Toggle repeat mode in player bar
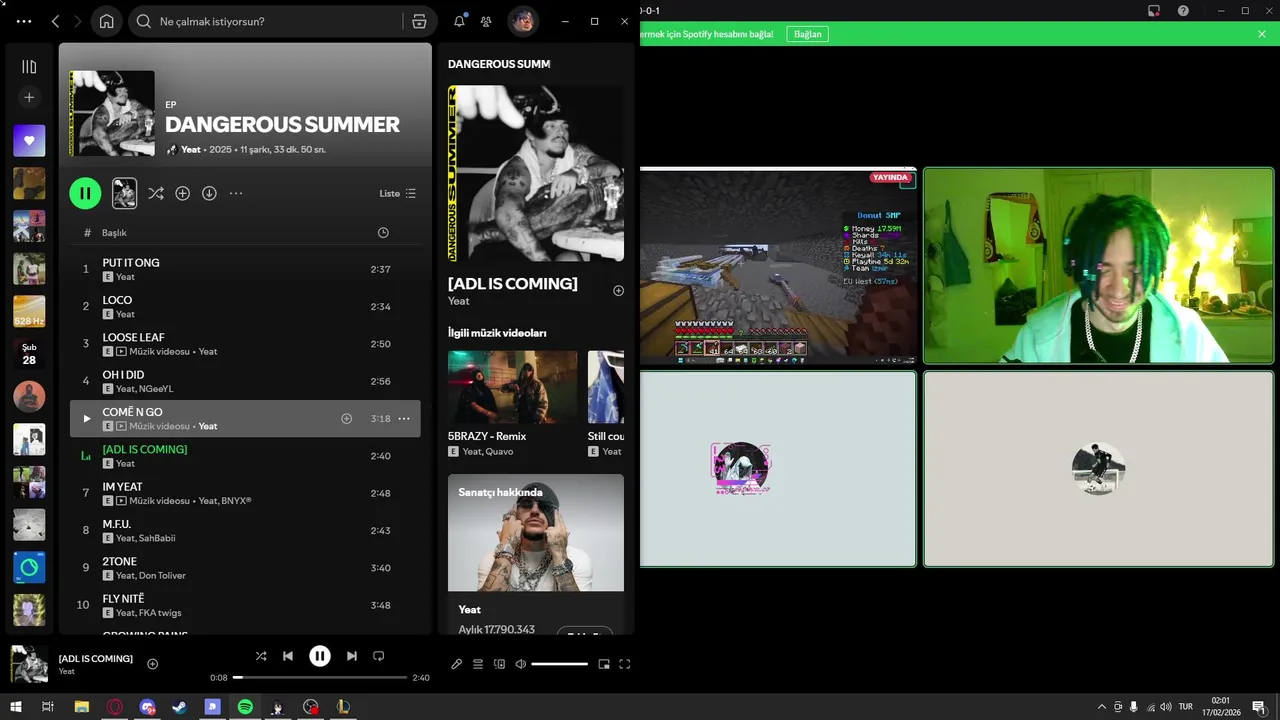Viewport: 1280px width, 720px height. click(x=379, y=656)
